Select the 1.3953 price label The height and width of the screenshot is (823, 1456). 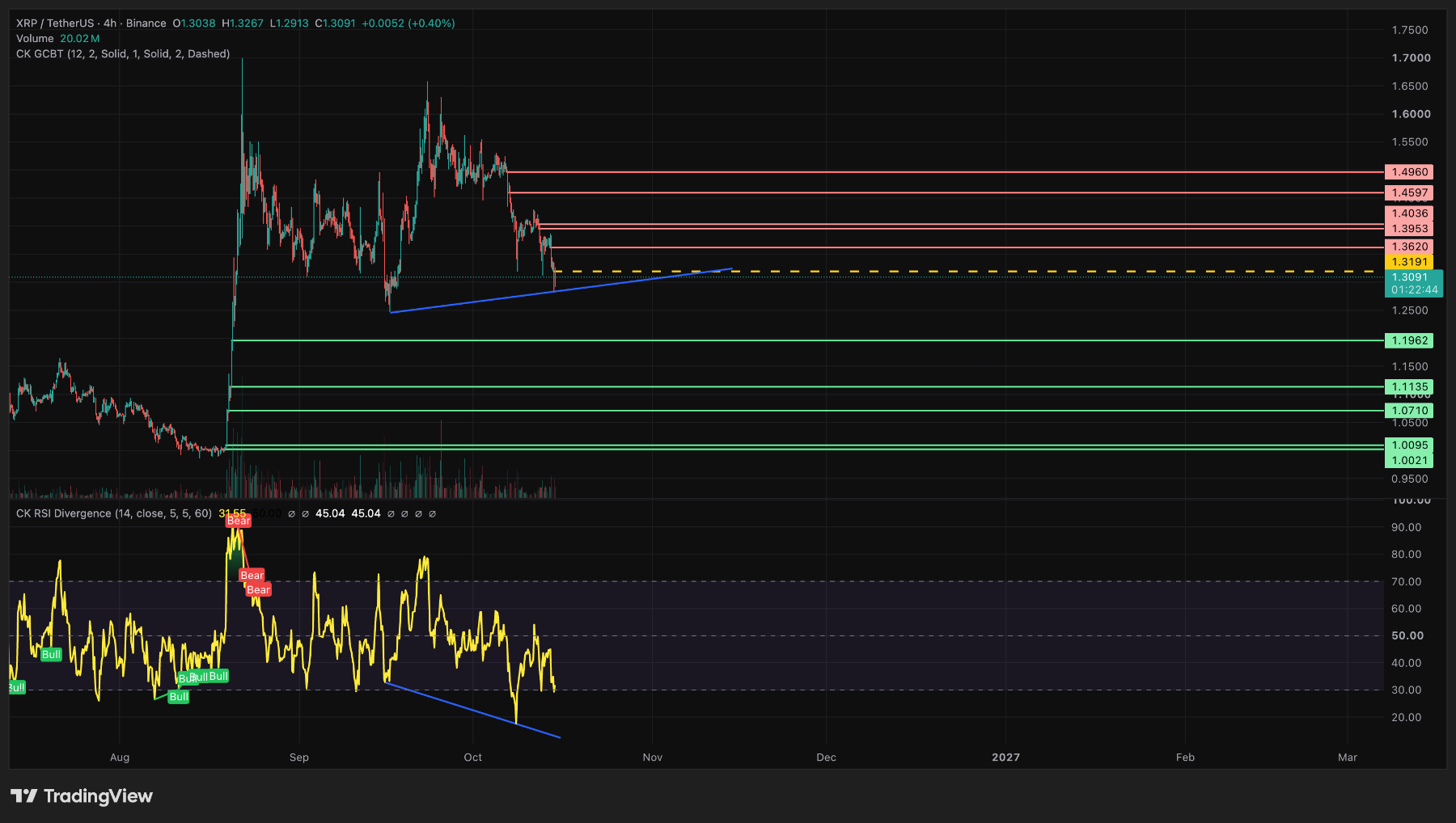click(x=1409, y=229)
